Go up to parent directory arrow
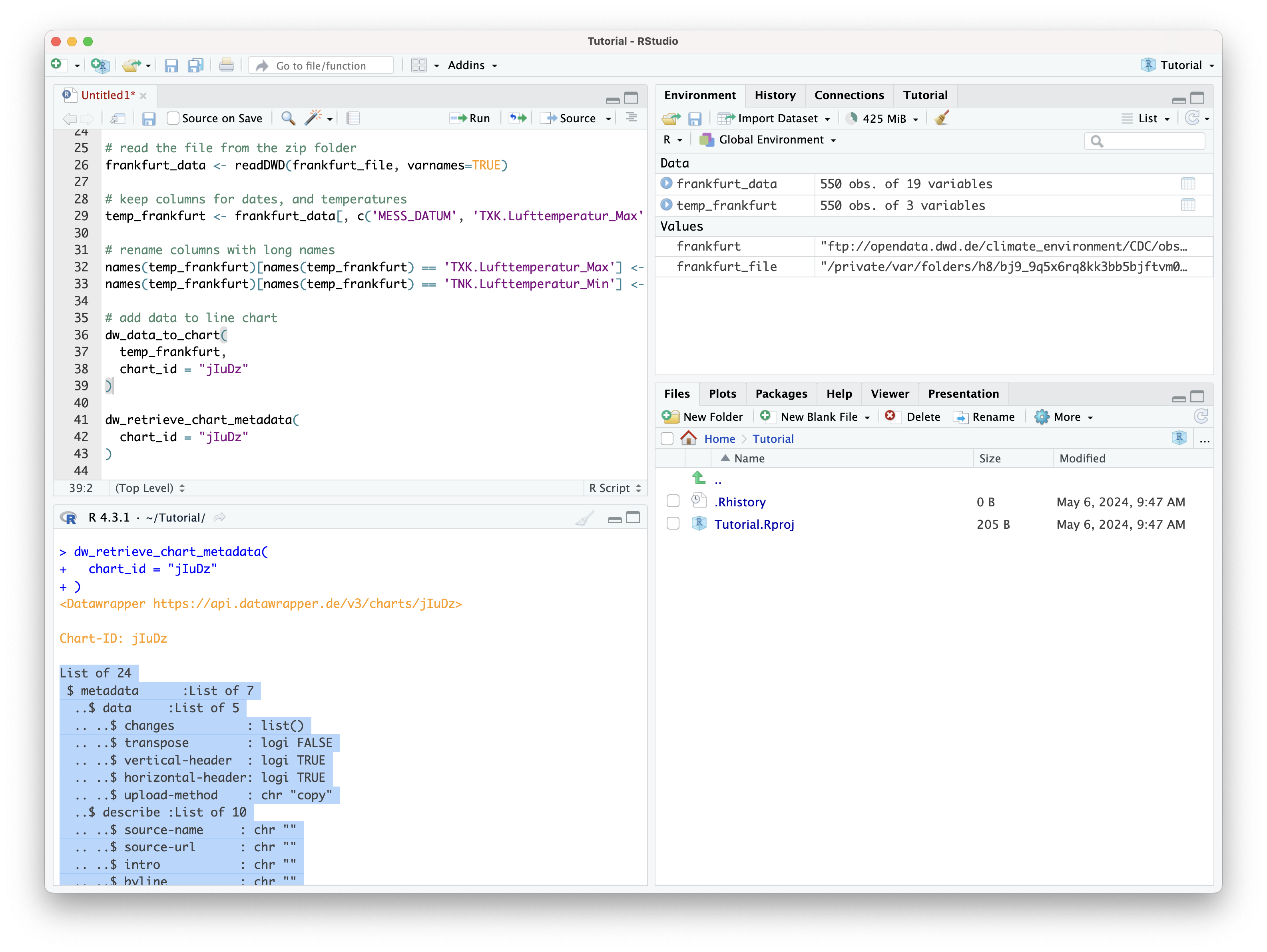The width and height of the screenshot is (1267, 952). point(698,477)
